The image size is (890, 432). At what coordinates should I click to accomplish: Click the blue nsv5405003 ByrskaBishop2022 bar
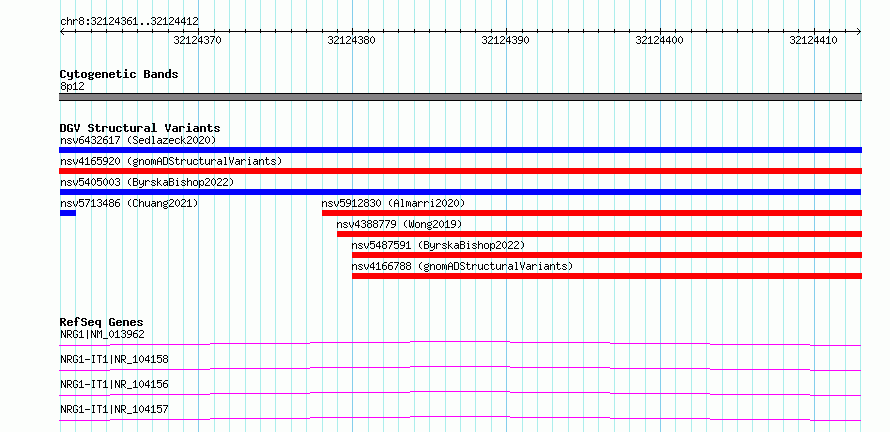460,192
